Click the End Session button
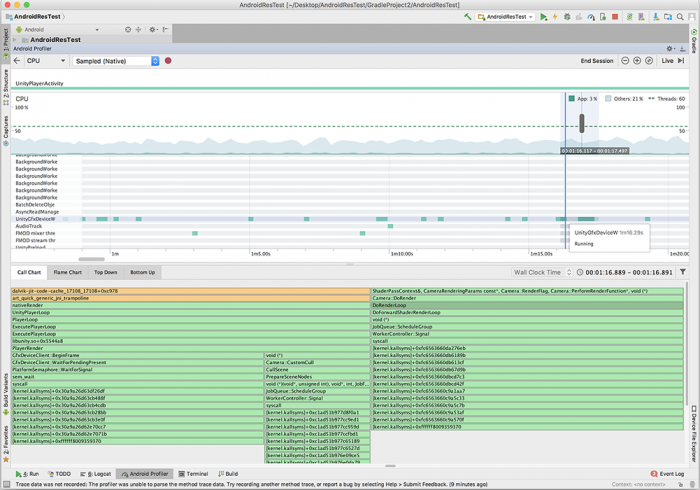Viewport: 700px width, 490px height. tap(597, 61)
